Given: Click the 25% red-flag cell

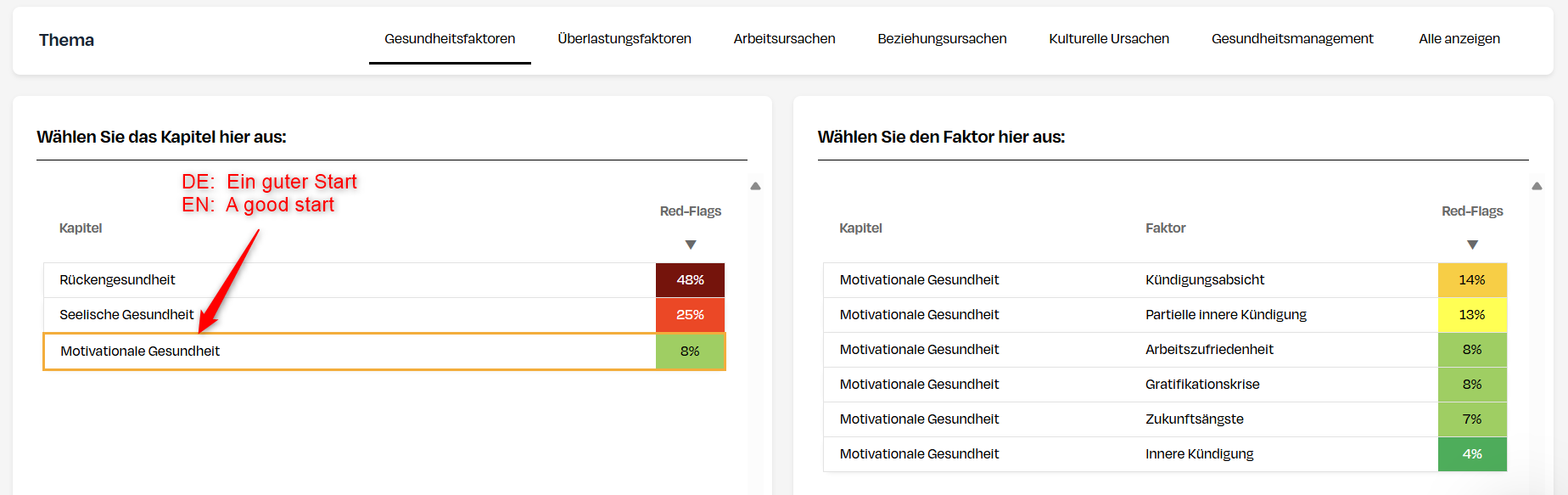Looking at the screenshot, I should pyautogui.click(x=690, y=315).
